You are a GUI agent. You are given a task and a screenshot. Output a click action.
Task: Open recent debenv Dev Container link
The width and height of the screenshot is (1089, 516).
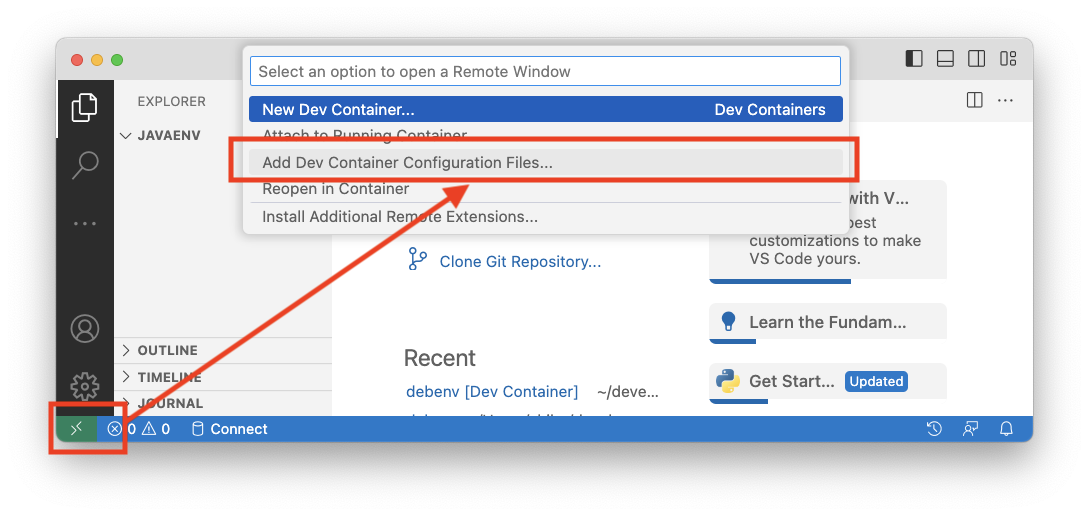pyautogui.click(x=492, y=392)
